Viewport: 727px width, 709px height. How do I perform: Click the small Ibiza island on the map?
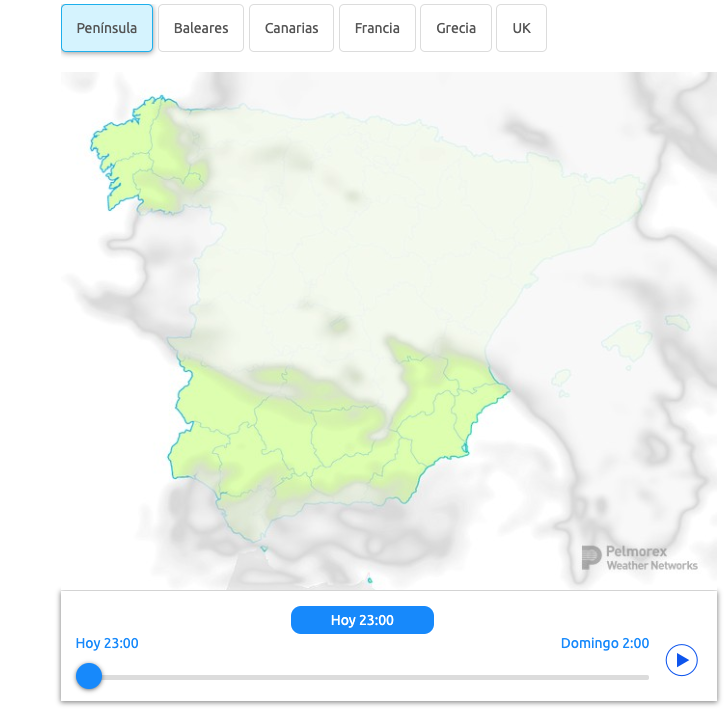click(563, 378)
